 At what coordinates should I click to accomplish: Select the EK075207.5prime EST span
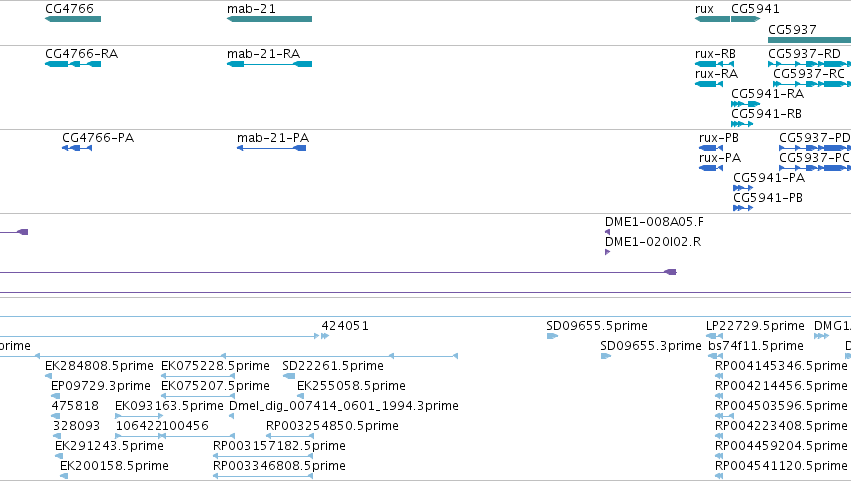click(198, 396)
